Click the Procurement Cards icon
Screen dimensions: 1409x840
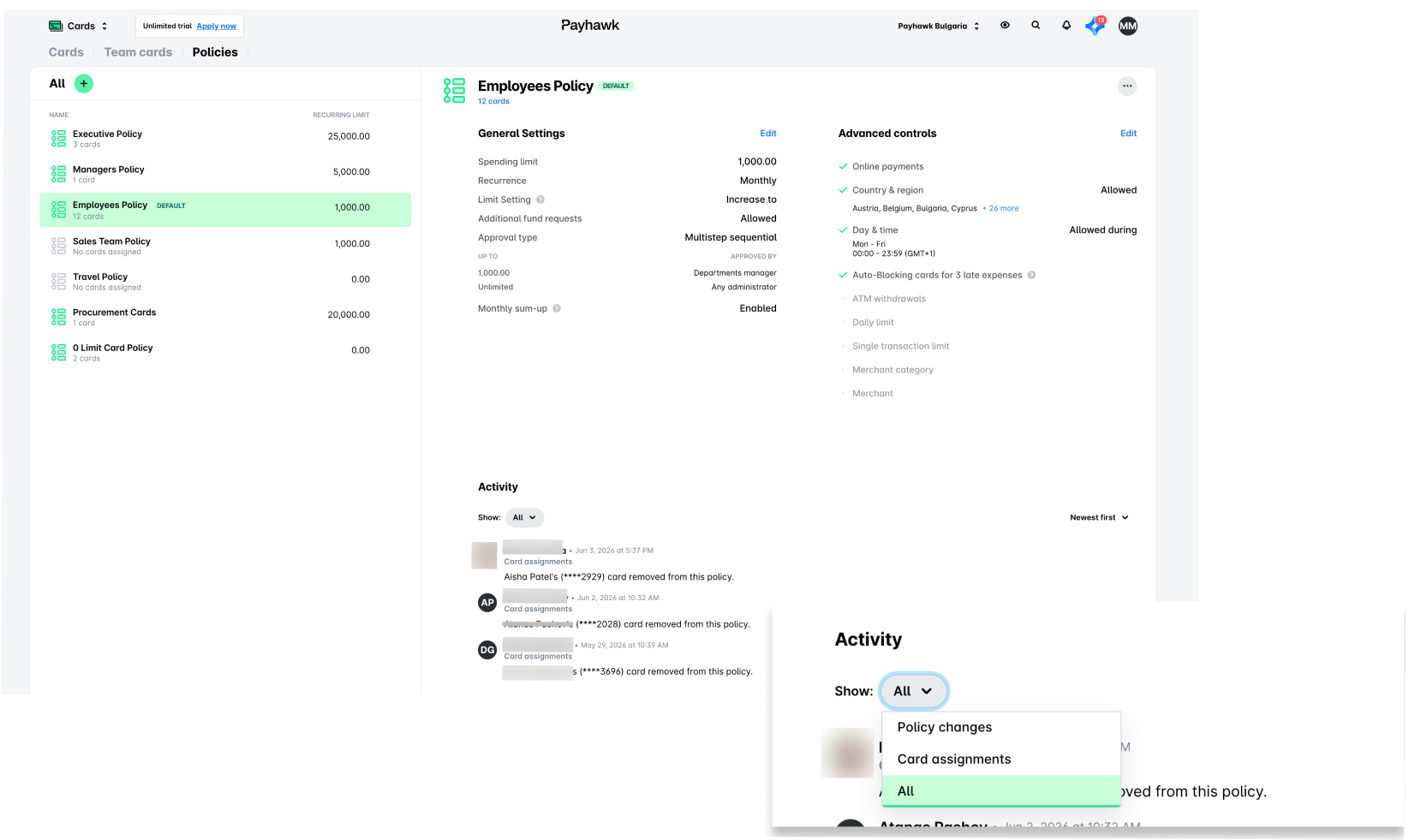(x=58, y=317)
